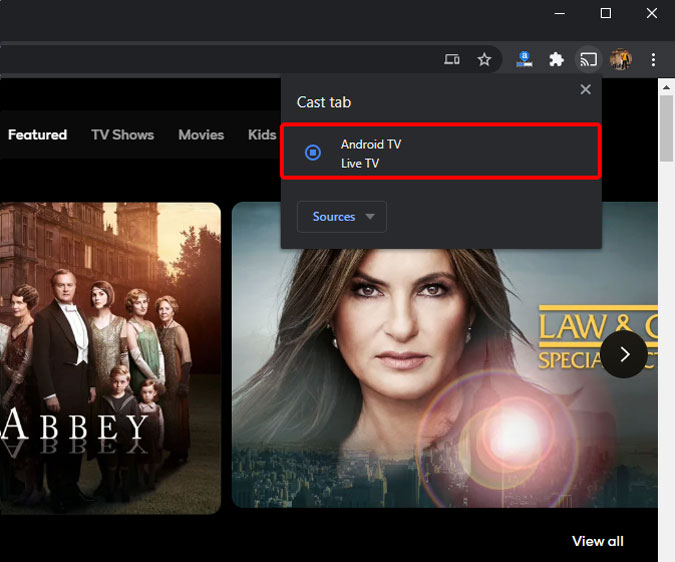Screen dimensions: 675x562
Task: Minimize the Chrome window
Action: (560, 13)
